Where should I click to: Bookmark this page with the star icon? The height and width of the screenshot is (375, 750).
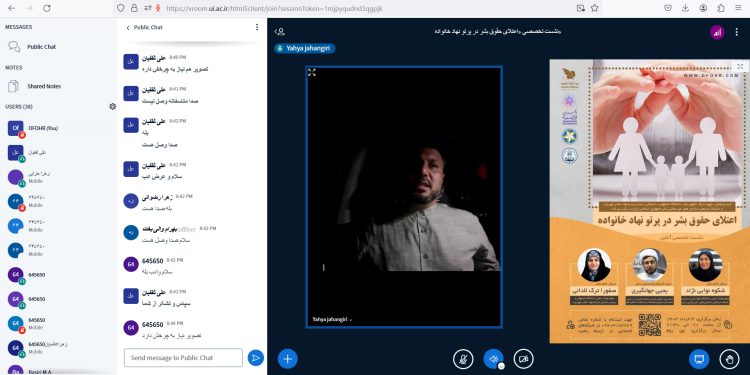[x=594, y=8]
